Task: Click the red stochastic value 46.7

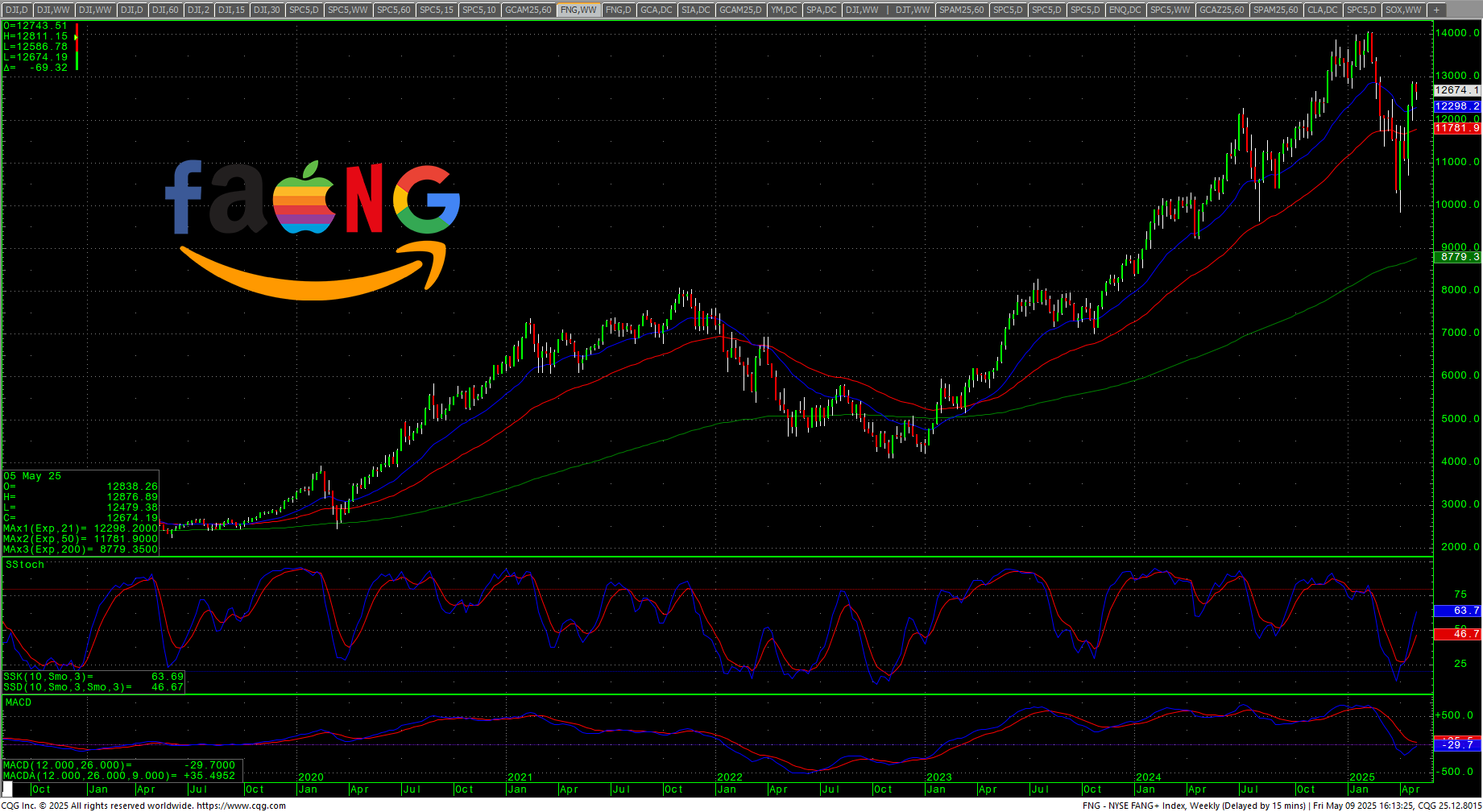Action: 1457,634
